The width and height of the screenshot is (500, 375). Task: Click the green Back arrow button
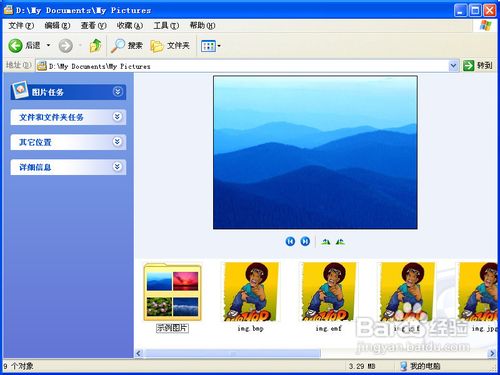[15, 45]
